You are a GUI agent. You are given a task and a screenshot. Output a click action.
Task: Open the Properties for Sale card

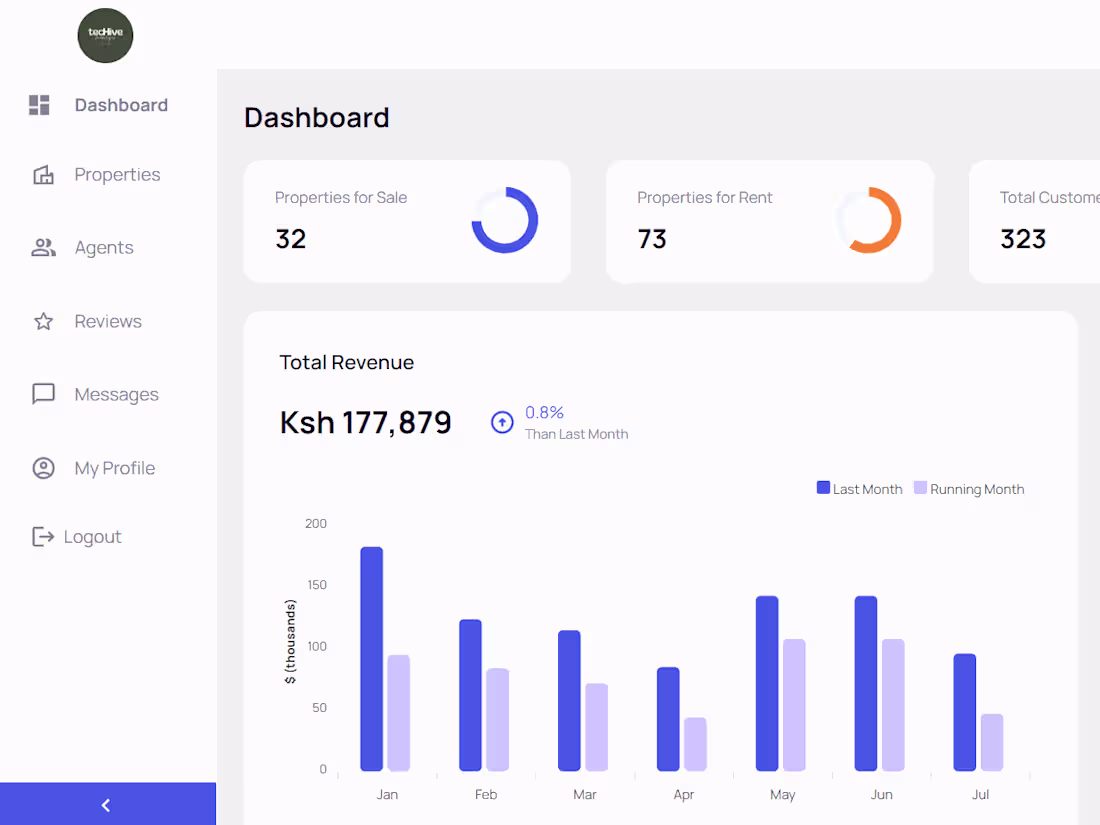point(407,222)
